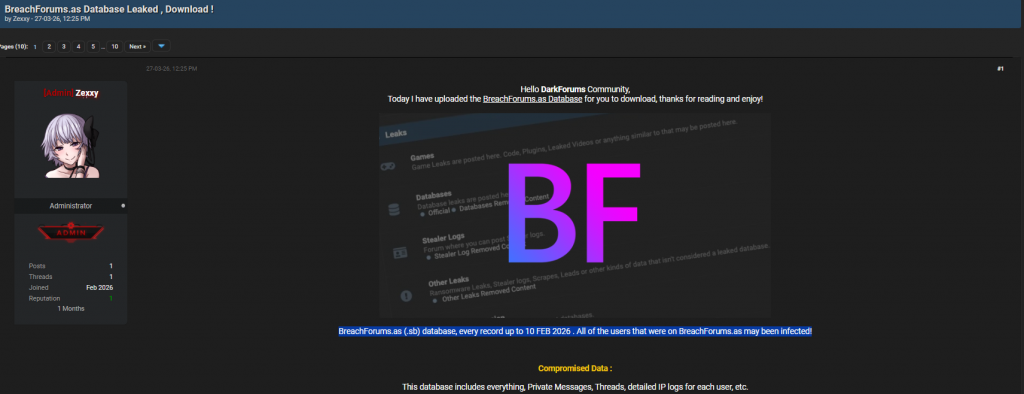This screenshot has height=394, width=1024.
Task: Click the highlighted 'every record up to 10 FEB 2026' line
Action: (575, 331)
